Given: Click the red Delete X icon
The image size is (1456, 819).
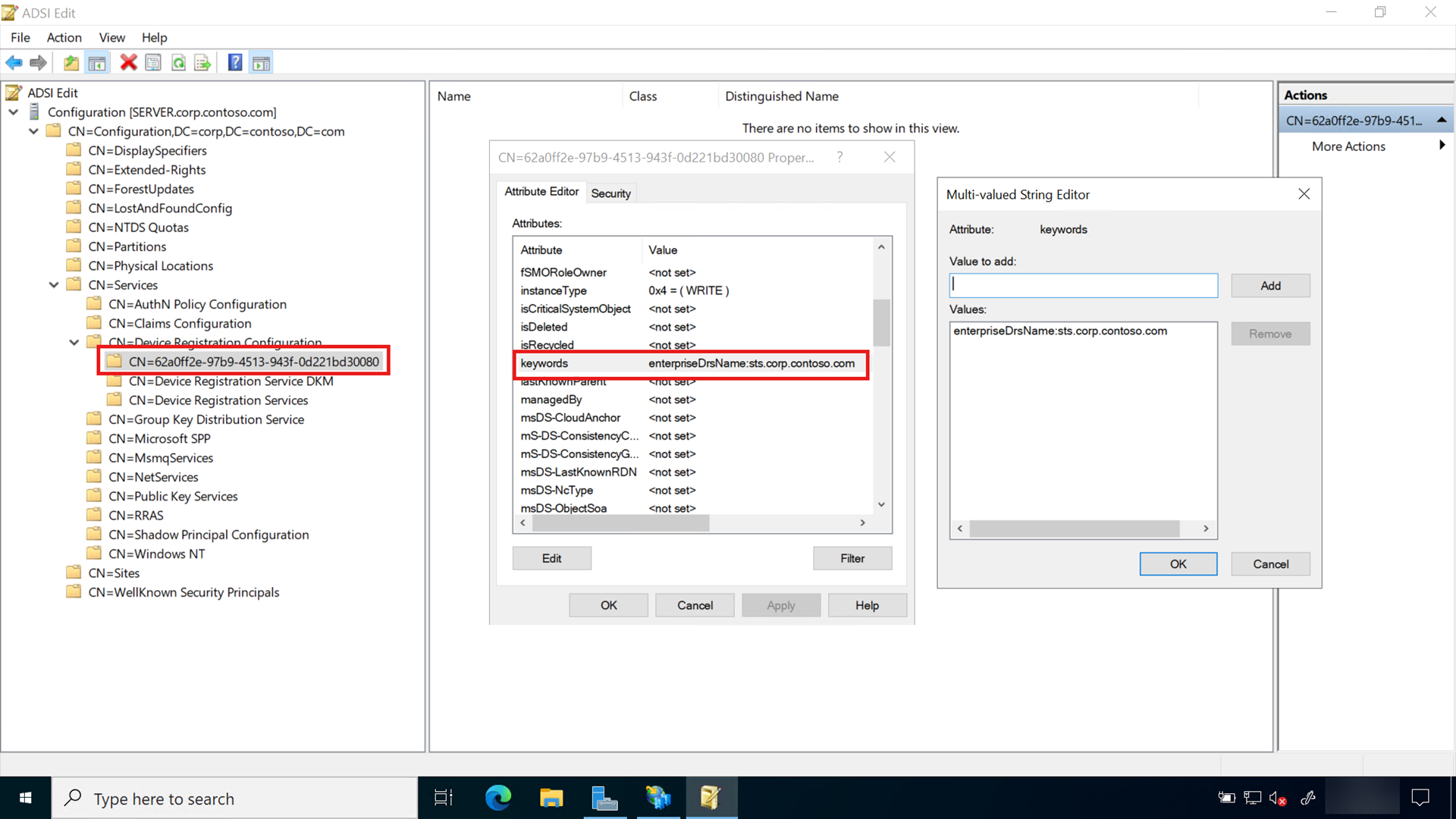Looking at the screenshot, I should (x=128, y=63).
